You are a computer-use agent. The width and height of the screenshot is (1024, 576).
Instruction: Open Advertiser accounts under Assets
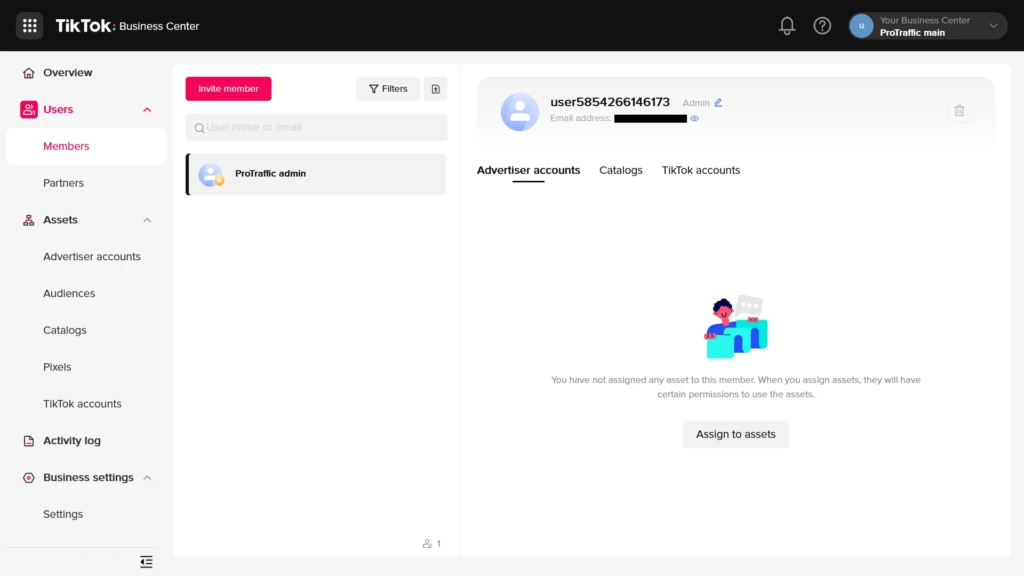click(91, 257)
